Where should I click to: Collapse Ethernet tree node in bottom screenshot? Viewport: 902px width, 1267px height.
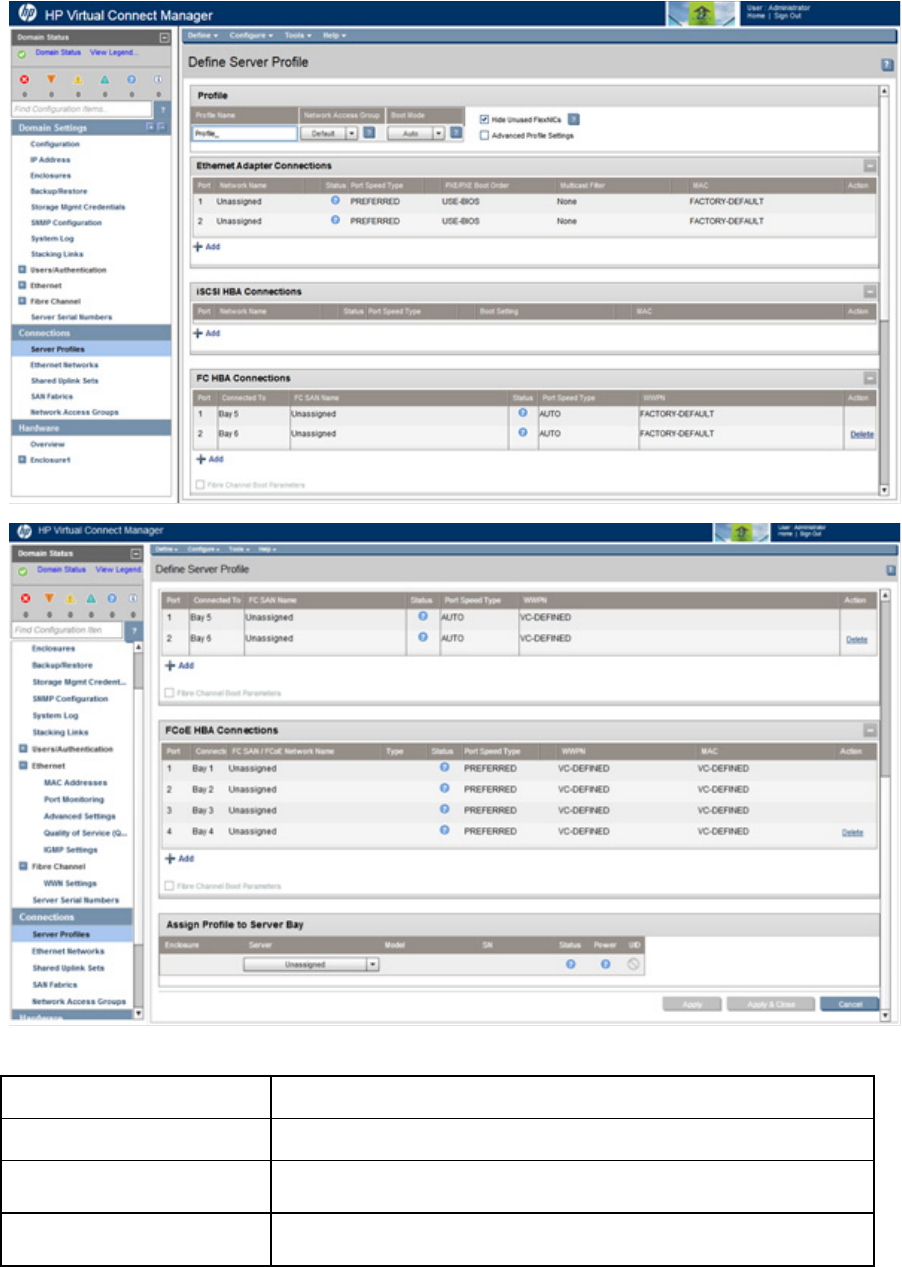point(23,766)
